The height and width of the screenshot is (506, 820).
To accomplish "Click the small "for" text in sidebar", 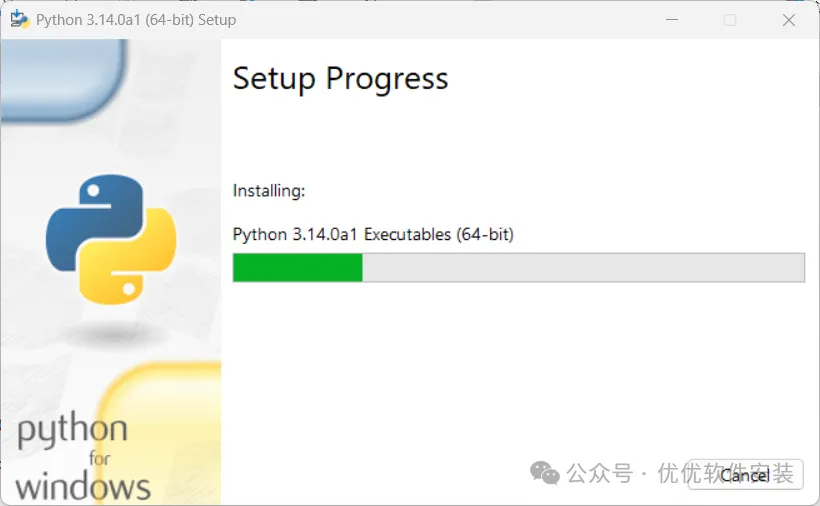I will coord(100,460).
